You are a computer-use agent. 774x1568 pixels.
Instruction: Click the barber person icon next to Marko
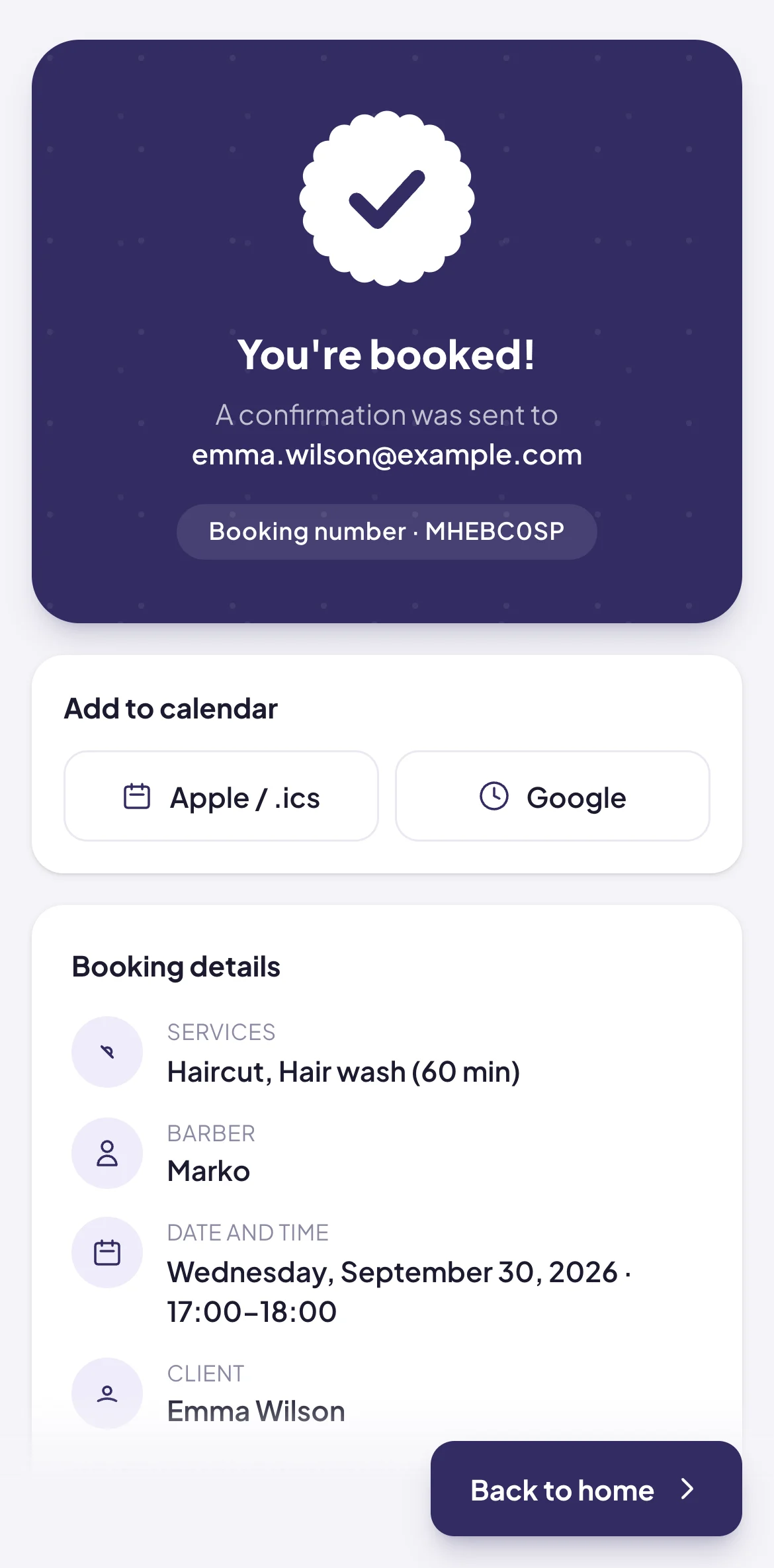[107, 1153]
